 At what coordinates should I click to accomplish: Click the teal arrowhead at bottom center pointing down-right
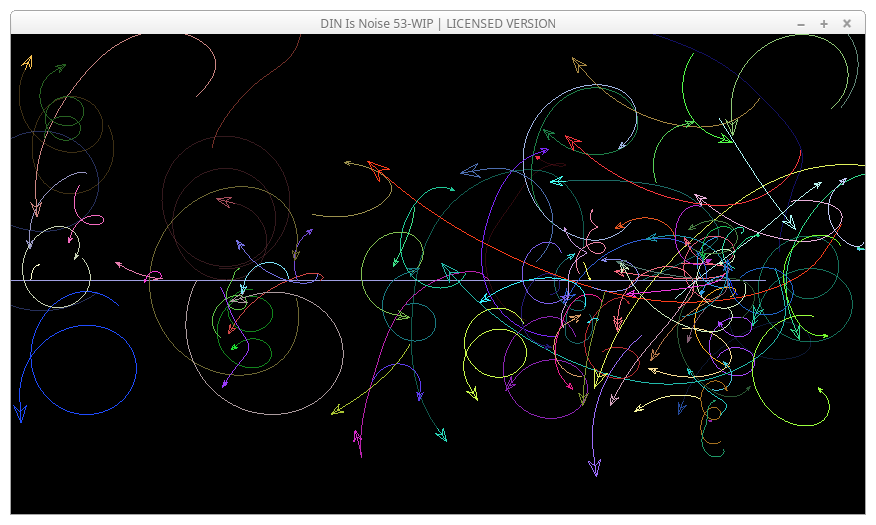(x=441, y=434)
